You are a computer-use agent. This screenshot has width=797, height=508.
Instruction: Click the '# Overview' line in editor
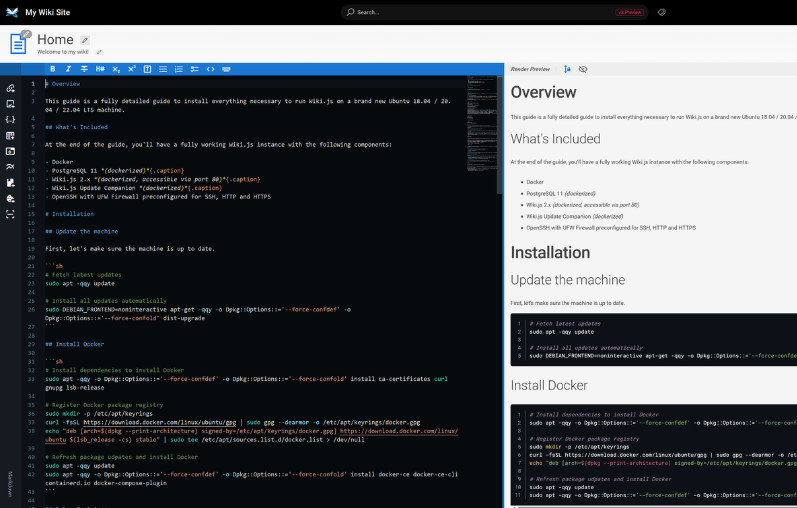63,84
